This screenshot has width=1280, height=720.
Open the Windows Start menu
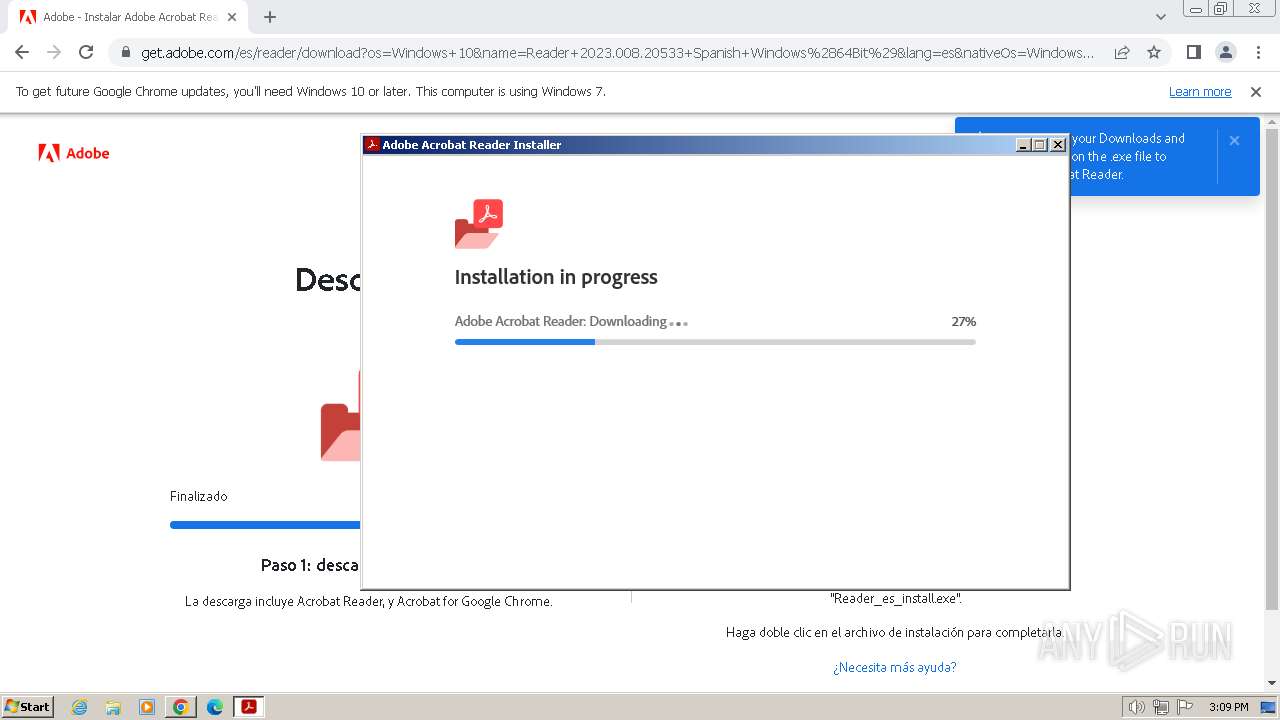pos(28,706)
